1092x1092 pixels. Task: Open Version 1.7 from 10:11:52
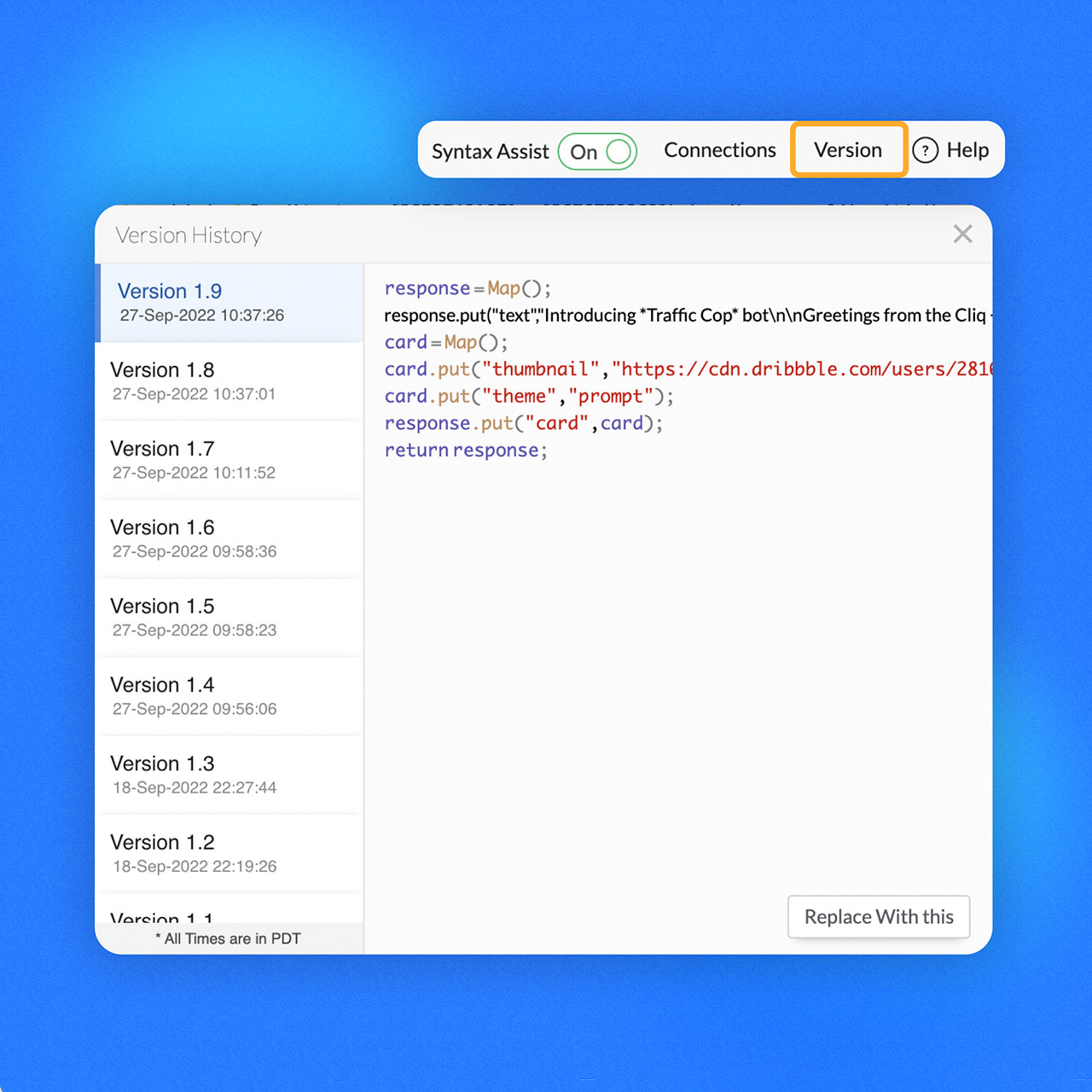coord(229,459)
